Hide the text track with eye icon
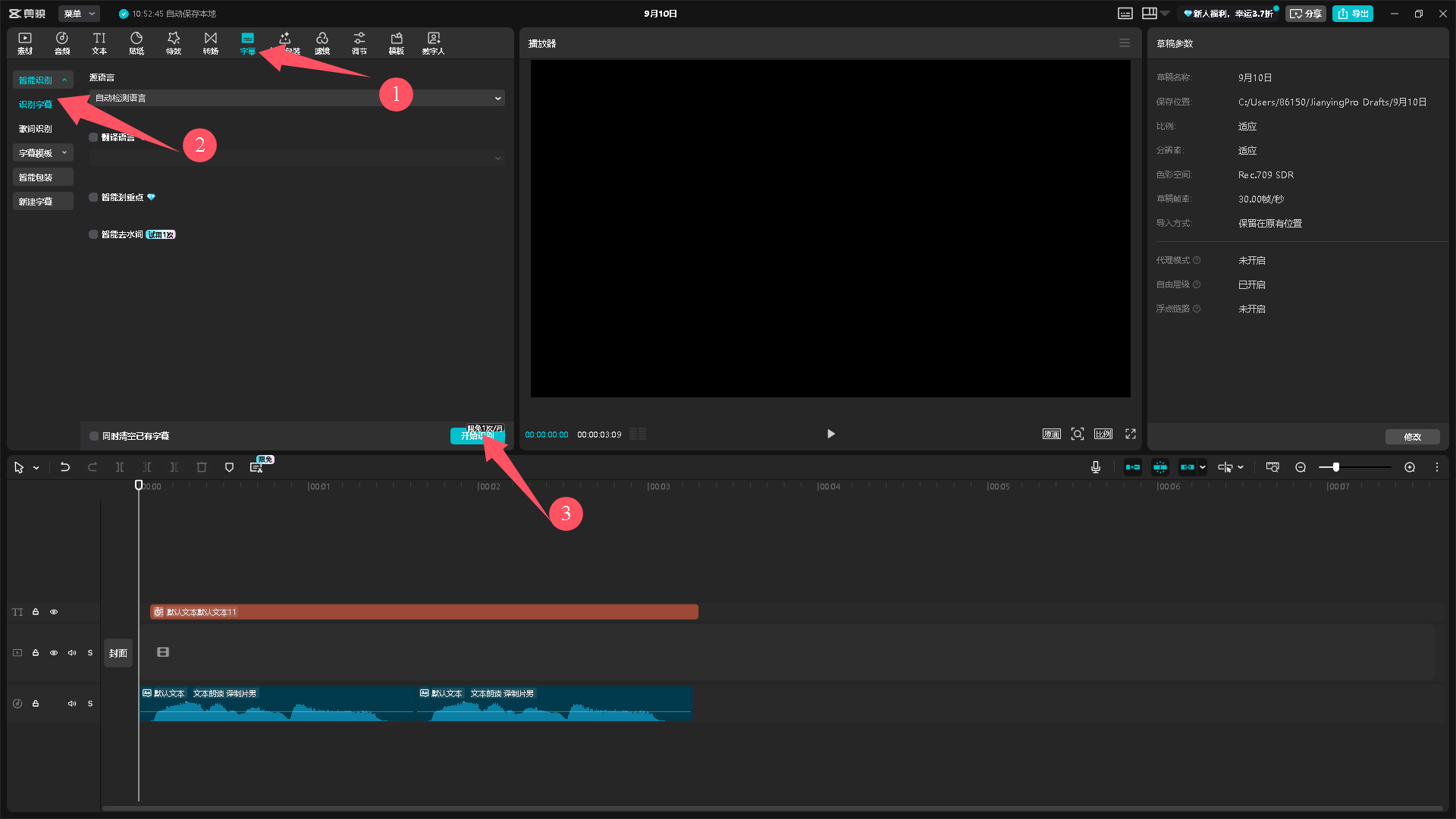This screenshot has height=819, width=1456. (x=54, y=612)
